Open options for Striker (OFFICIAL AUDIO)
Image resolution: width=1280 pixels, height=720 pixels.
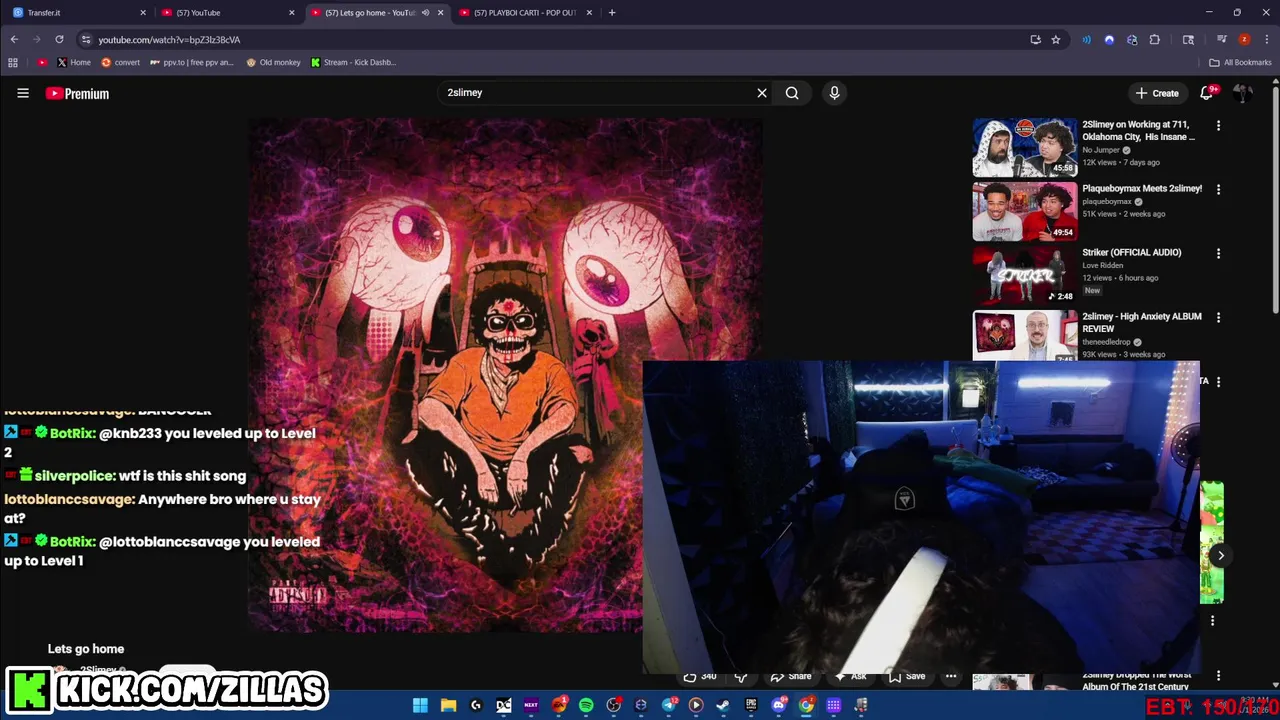coord(1218,253)
